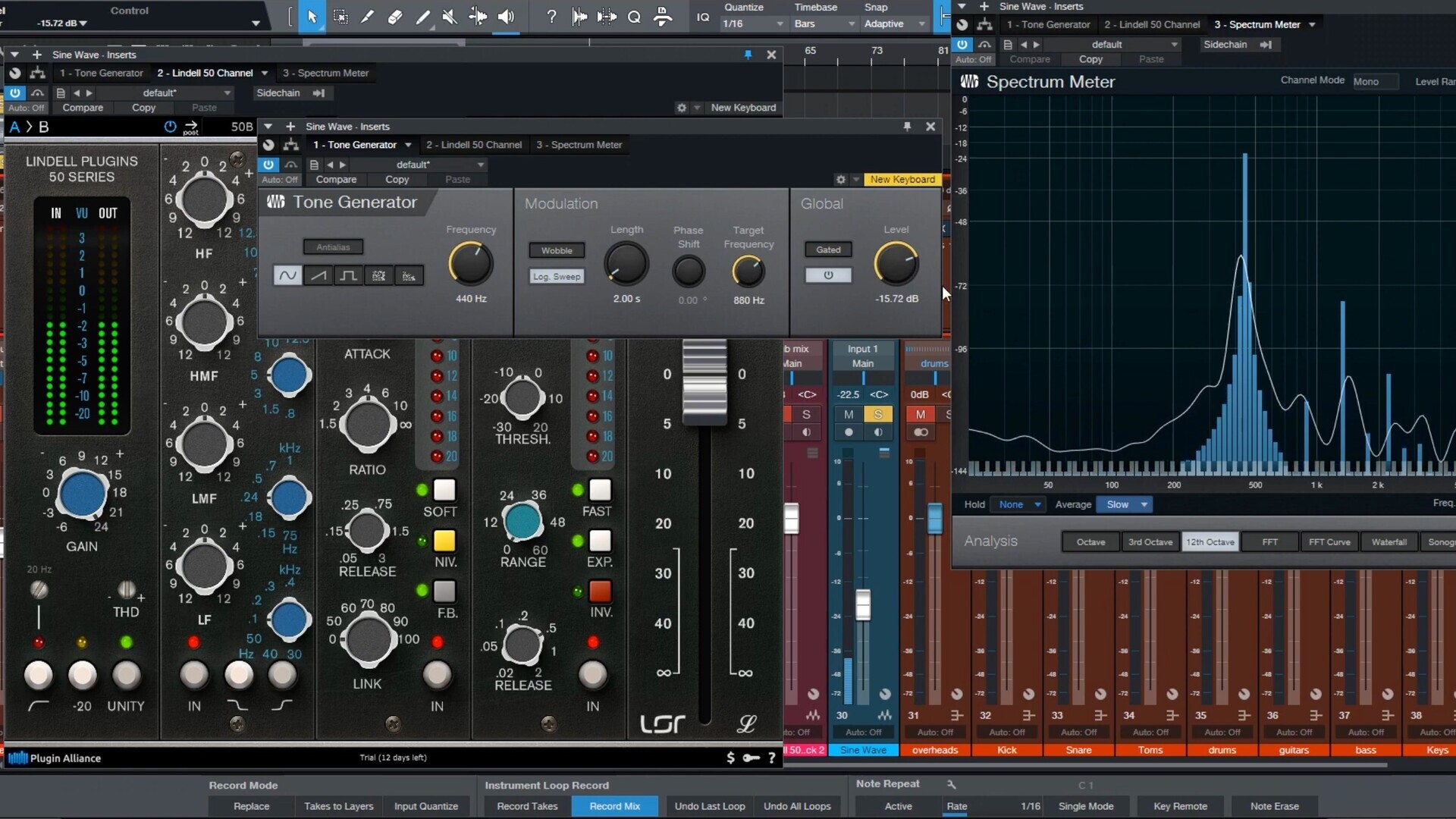This screenshot has height=819, width=1456.
Task: Click the Lindell blue GAIN knob
Action: pos(82,494)
